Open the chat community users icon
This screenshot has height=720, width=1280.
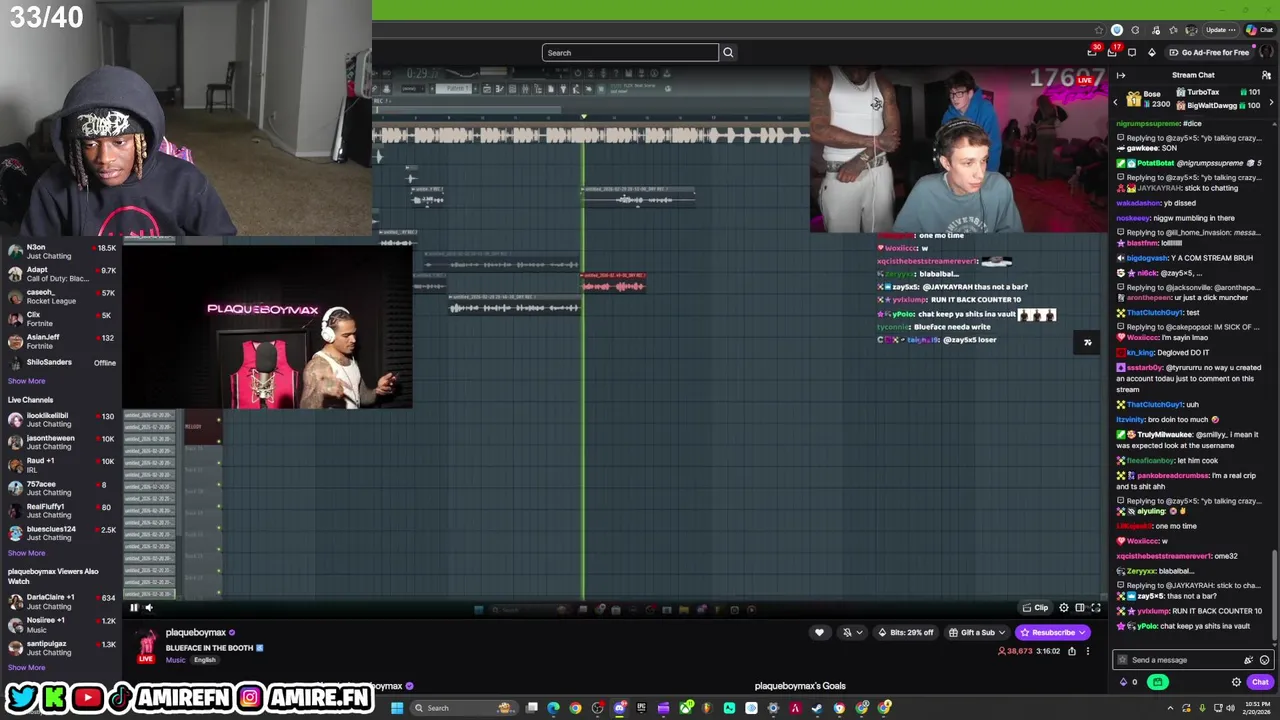click(x=1266, y=75)
